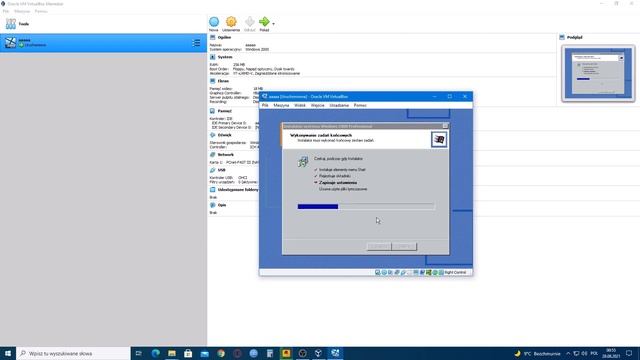Open Pomoc menu in VM window
This screenshot has height=360, width=640.
[360, 105]
